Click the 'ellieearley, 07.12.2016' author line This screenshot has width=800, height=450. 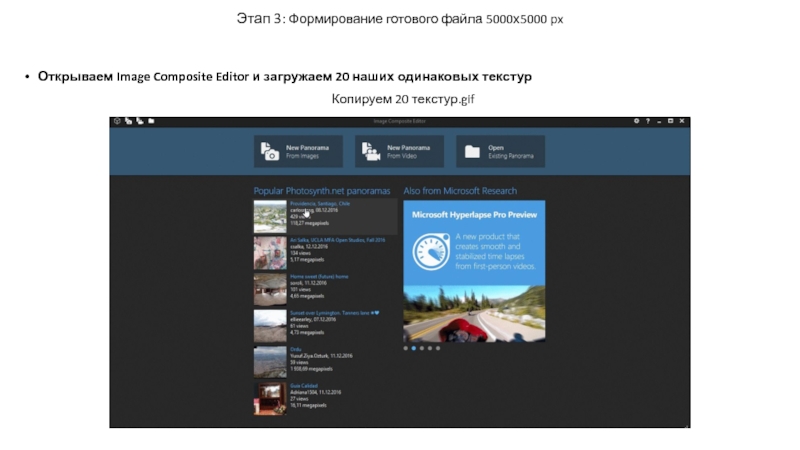point(313,319)
